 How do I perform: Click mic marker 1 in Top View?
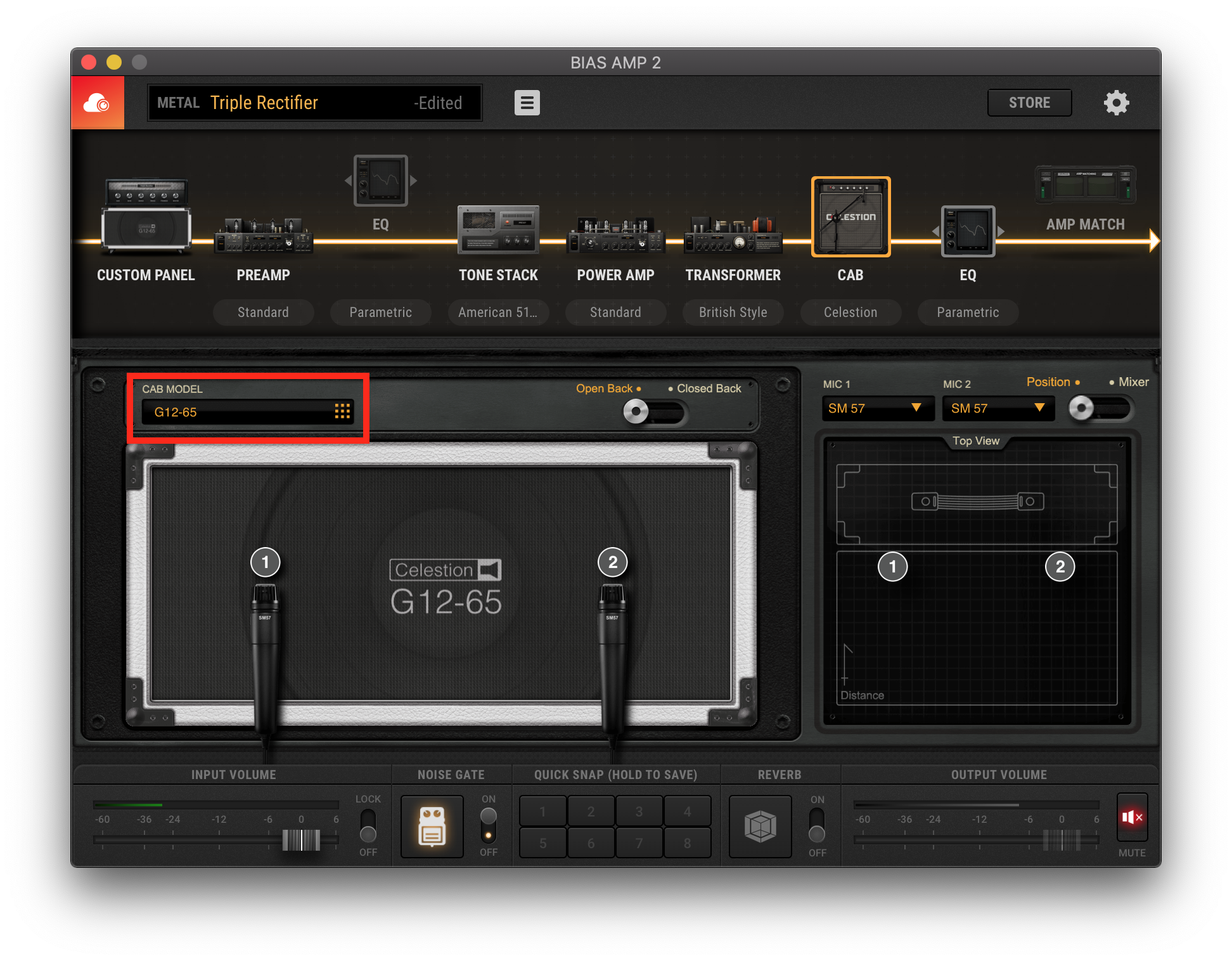tap(892, 567)
